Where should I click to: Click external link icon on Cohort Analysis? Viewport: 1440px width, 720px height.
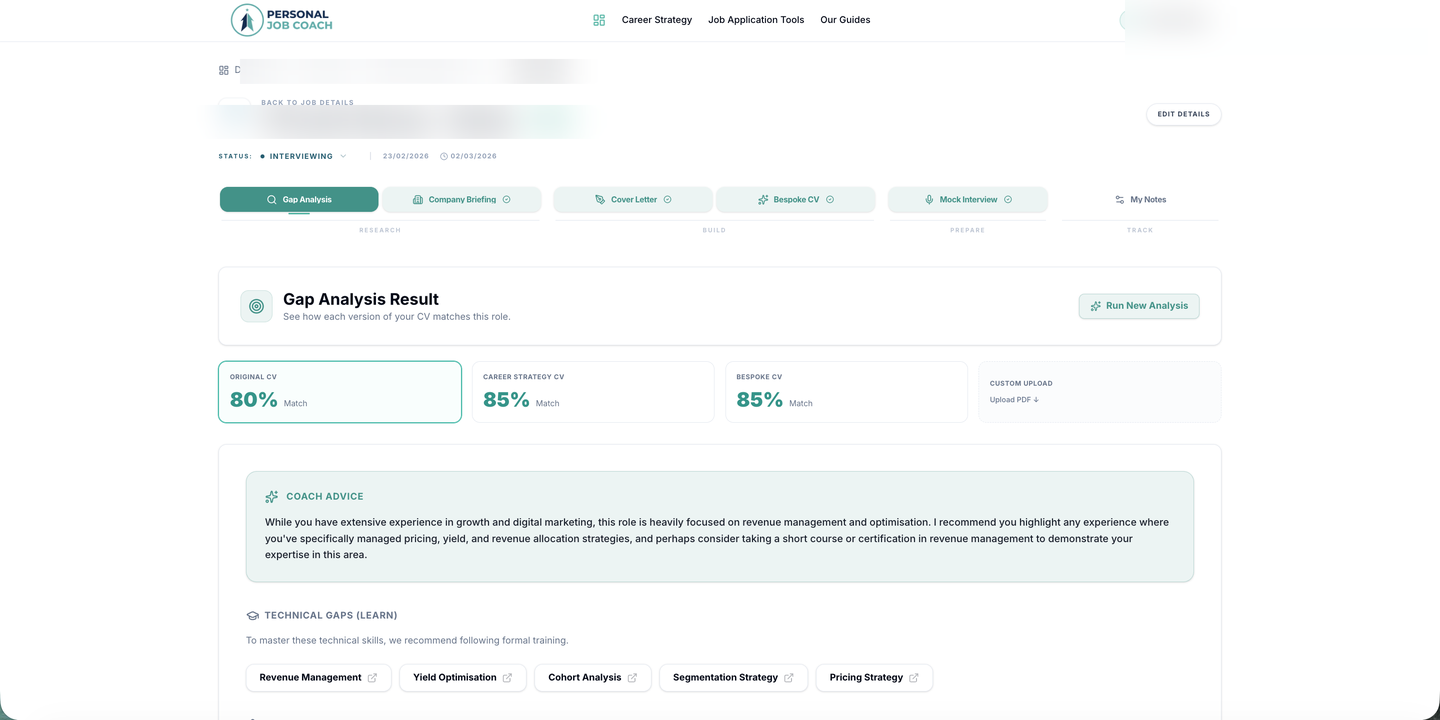(x=632, y=678)
